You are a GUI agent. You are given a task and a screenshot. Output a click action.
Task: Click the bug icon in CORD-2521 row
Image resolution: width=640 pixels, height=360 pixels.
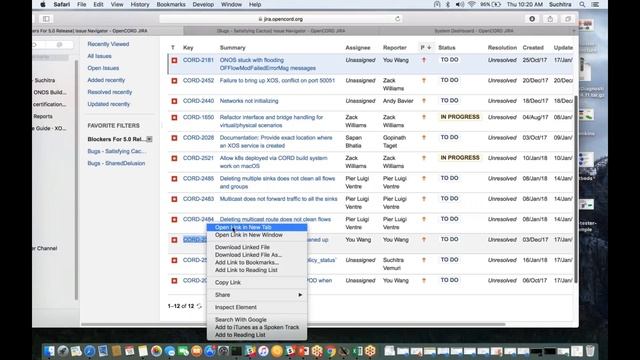click(174, 158)
